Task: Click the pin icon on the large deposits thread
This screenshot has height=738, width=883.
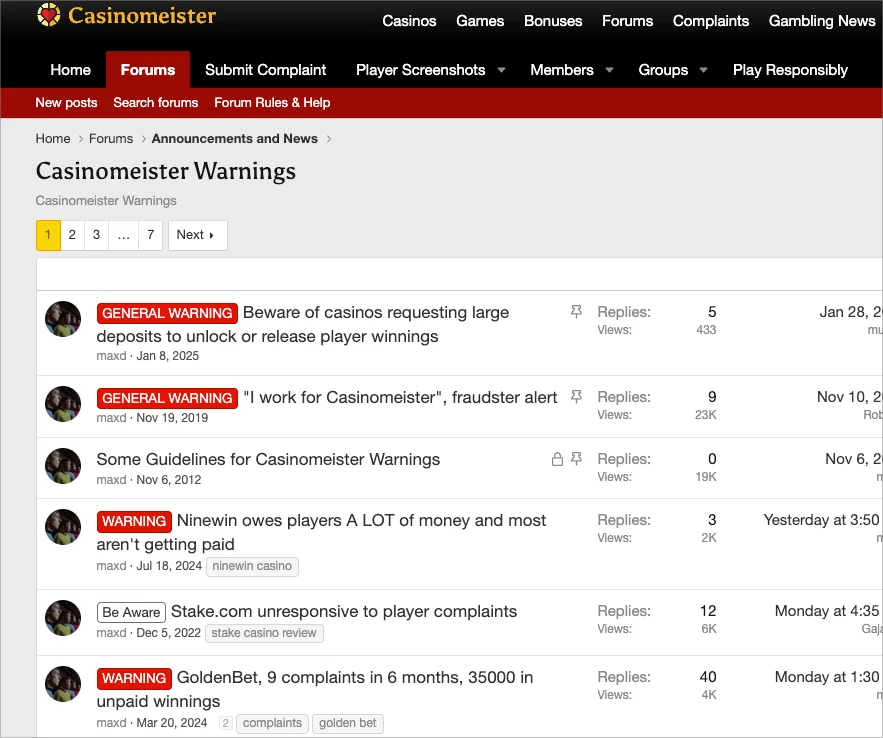Action: click(576, 311)
